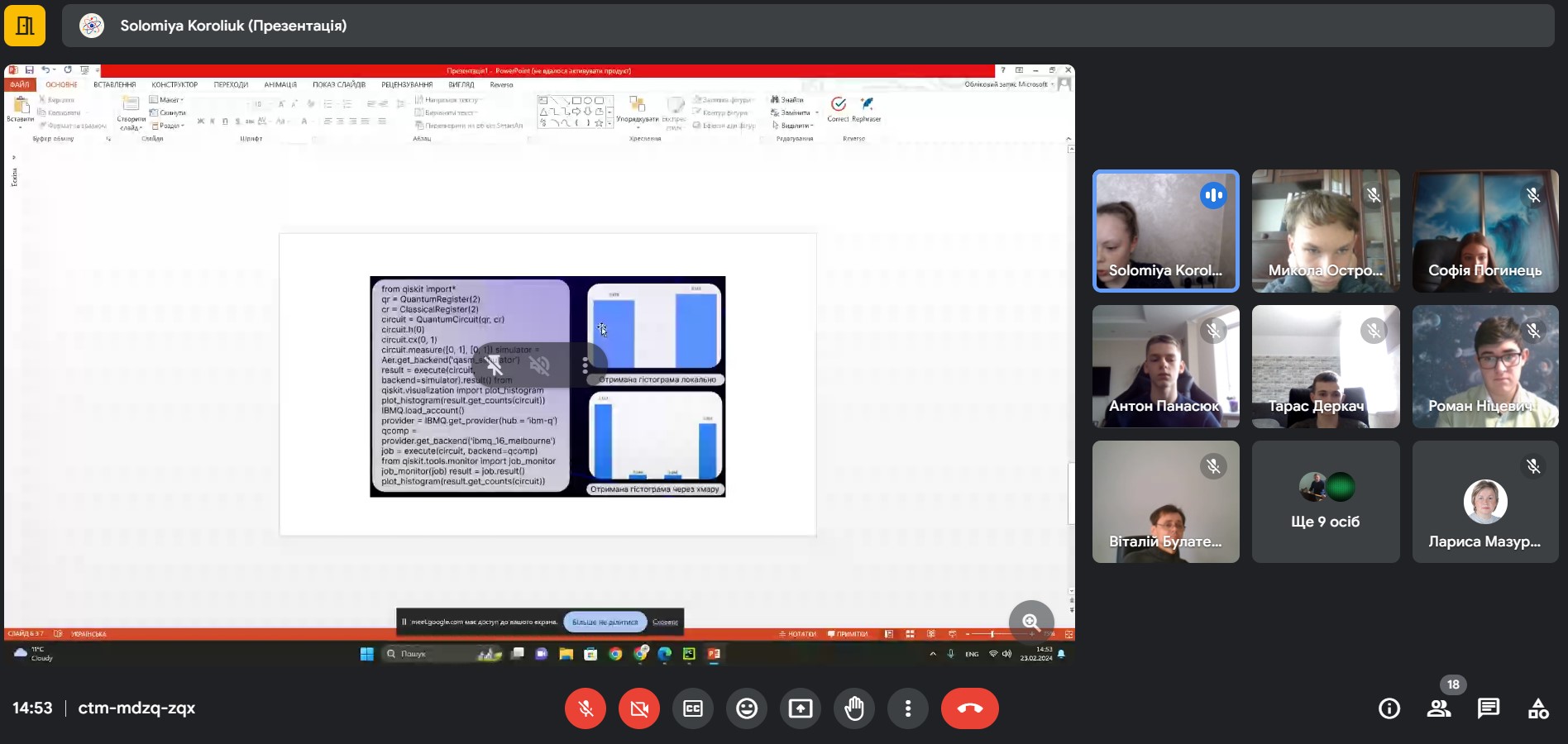The image size is (1568, 744).
Task: Open meeting details info icon
Action: pos(1389,708)
